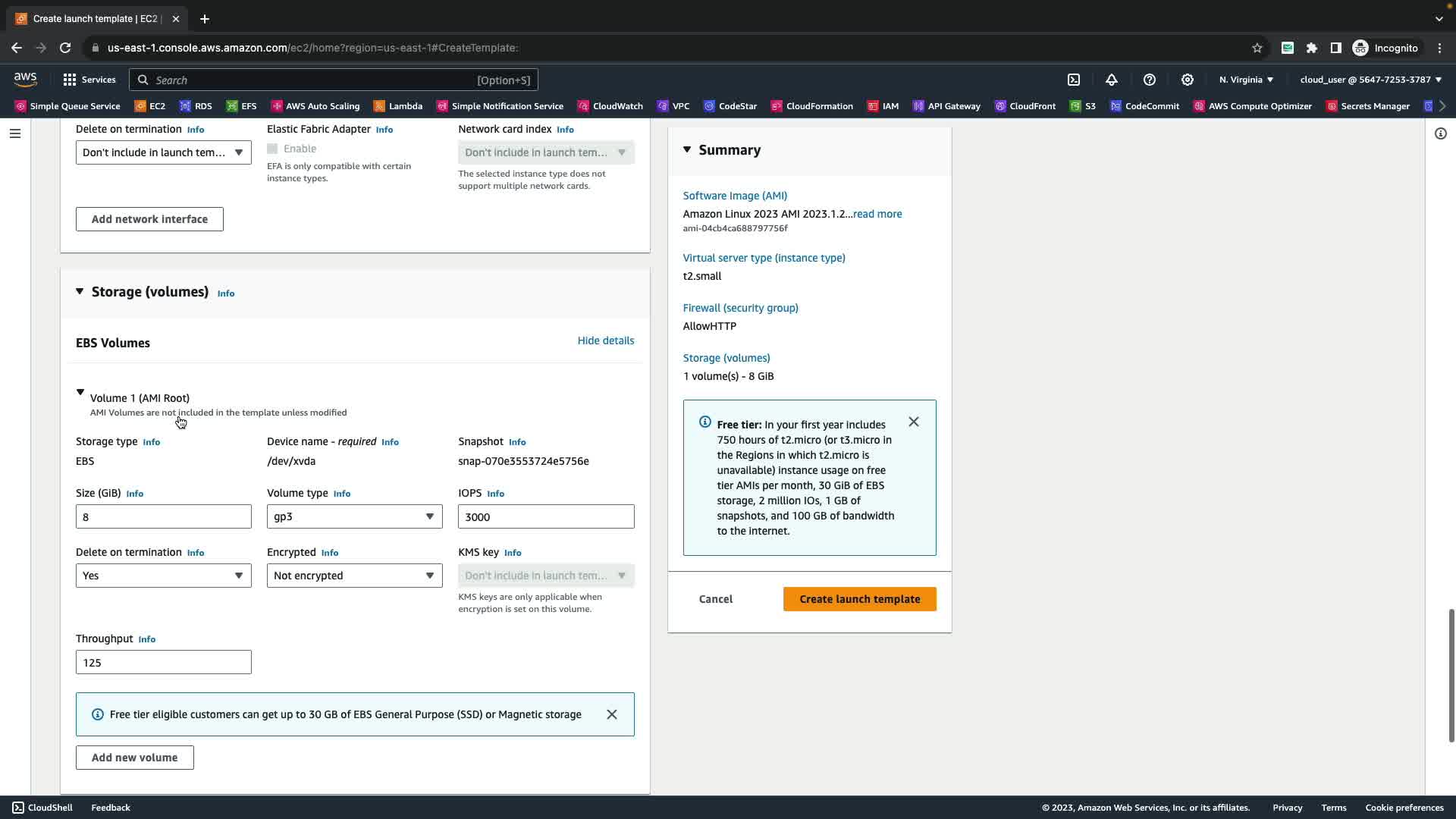
Task: Collapse the Storage (volumes) section
Action: [x=80, y=292]
